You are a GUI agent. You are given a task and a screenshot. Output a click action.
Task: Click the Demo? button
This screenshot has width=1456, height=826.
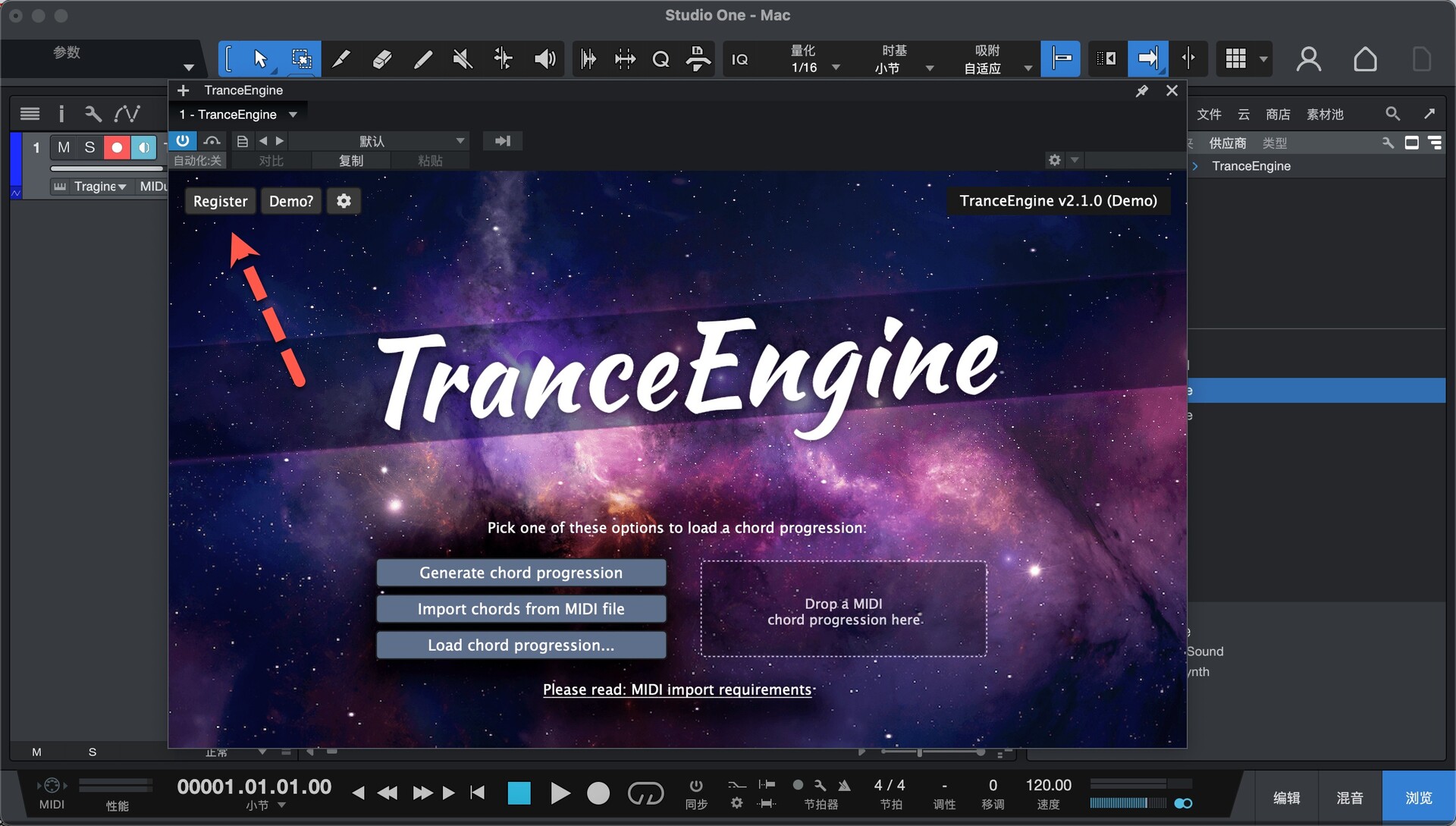coord(291,201)
